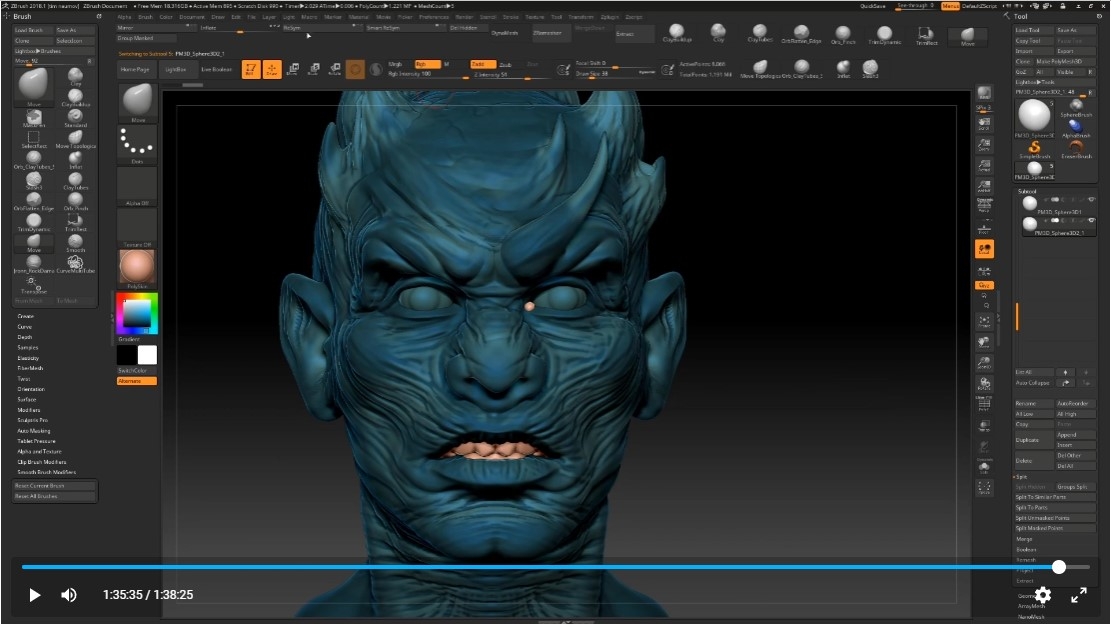The height and width of the screenshot is (624, 1111).
Task: Open the Dots stroke type selector
Action: point(137,144)
